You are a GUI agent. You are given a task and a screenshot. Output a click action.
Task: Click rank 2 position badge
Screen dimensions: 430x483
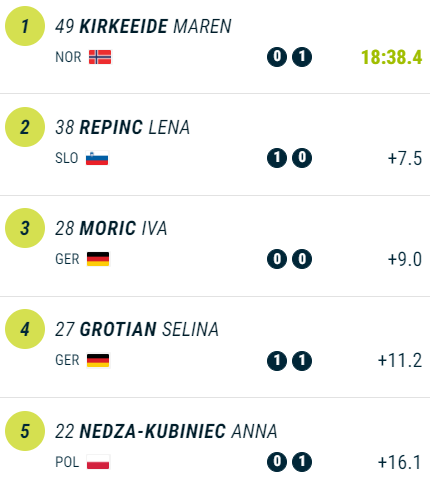(x=25, y=127)
